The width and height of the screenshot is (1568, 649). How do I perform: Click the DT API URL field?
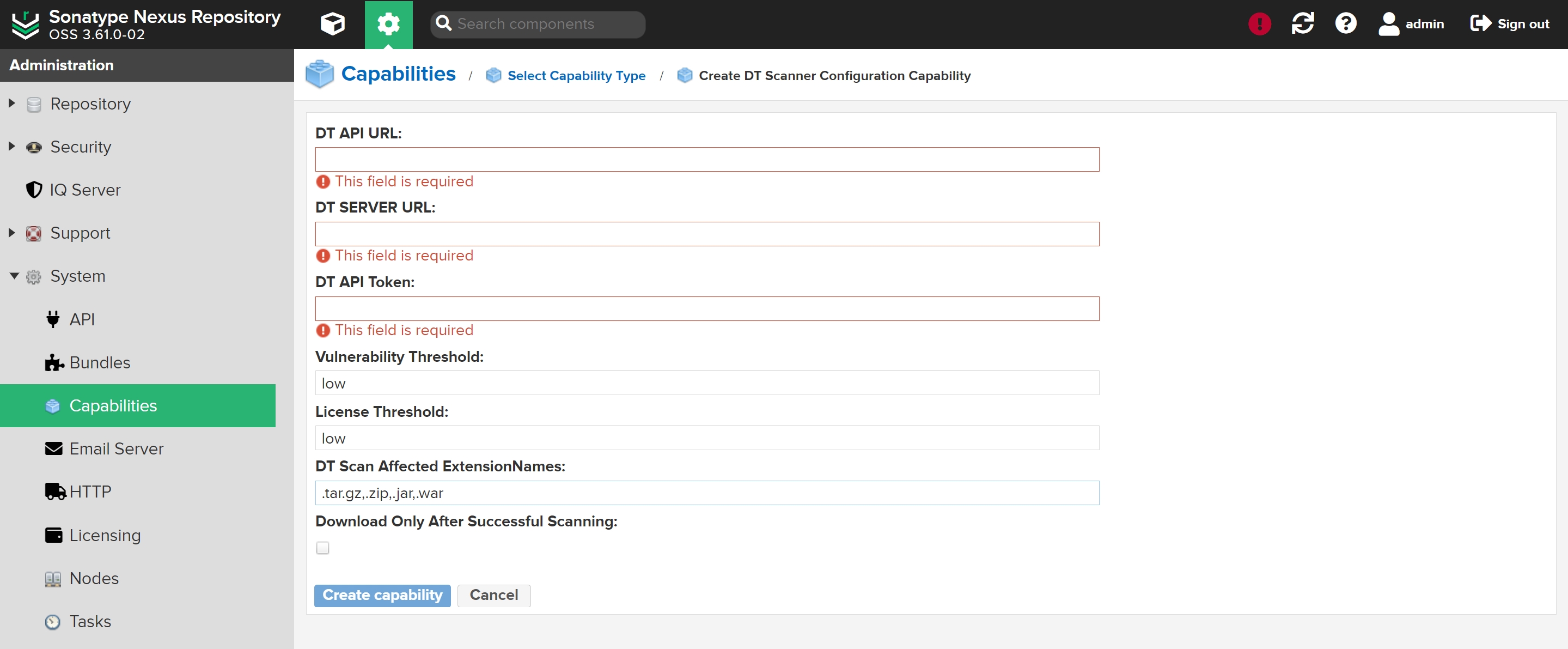pyautogui.click(x=707, y=160)
